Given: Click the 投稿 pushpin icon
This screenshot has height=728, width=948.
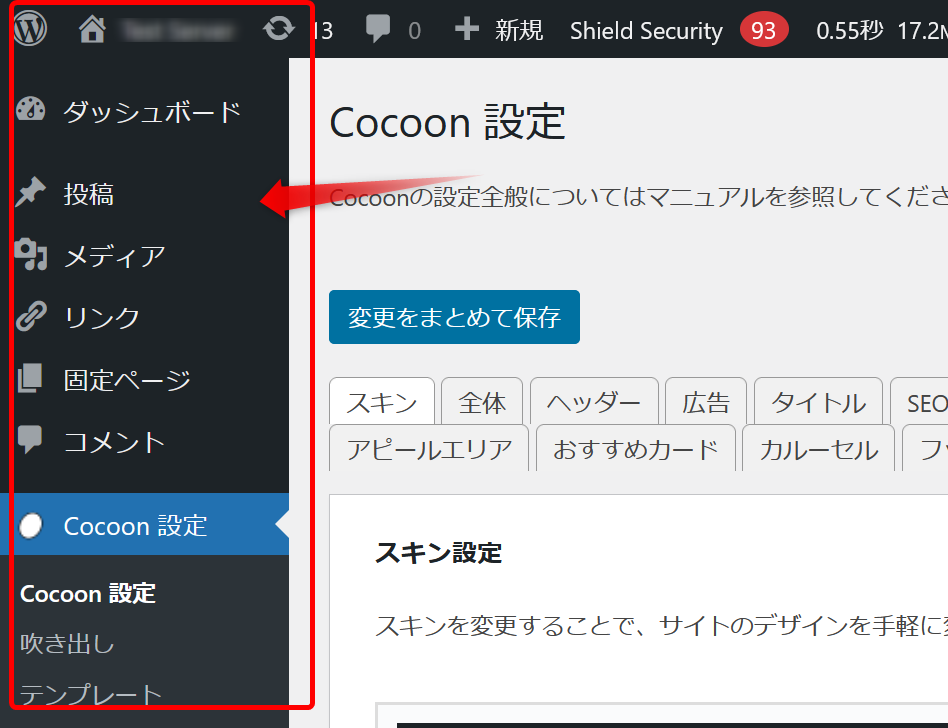Looking at the screenshot, I should point(30,192).
